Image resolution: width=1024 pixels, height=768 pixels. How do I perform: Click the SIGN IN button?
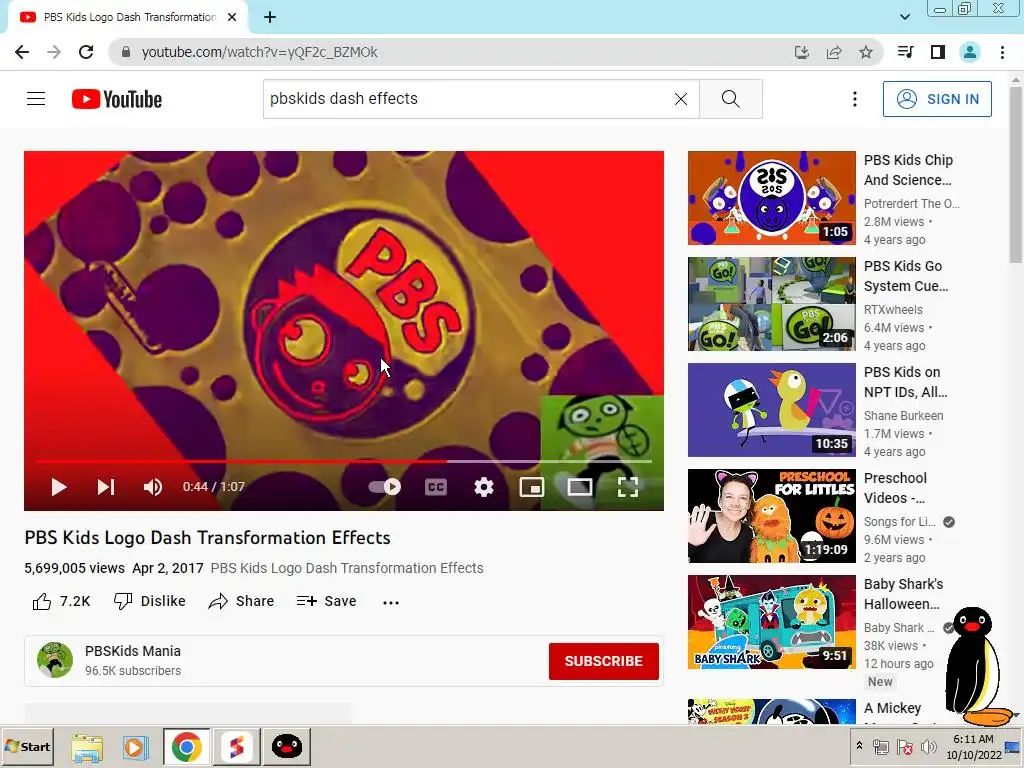pyautogui.click(x=937, y=99)
